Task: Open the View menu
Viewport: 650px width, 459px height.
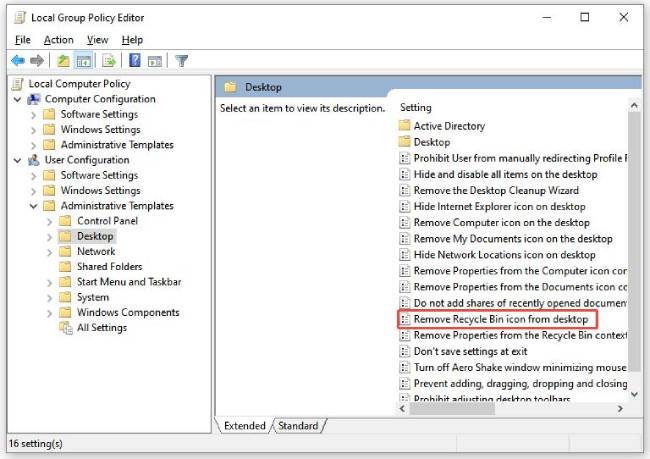Action: [97, 40]
